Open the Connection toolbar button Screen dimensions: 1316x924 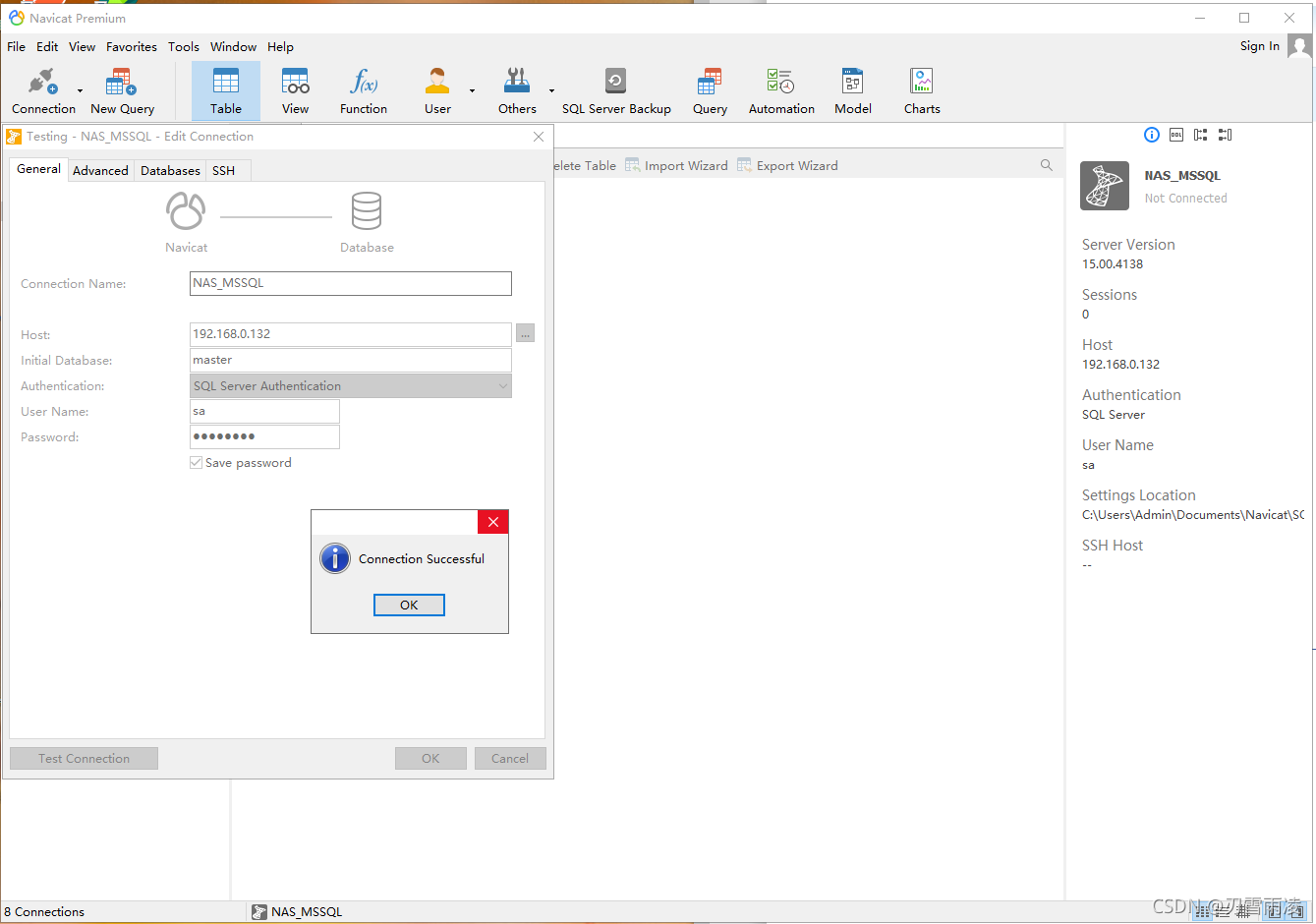[x=43, y=91]
